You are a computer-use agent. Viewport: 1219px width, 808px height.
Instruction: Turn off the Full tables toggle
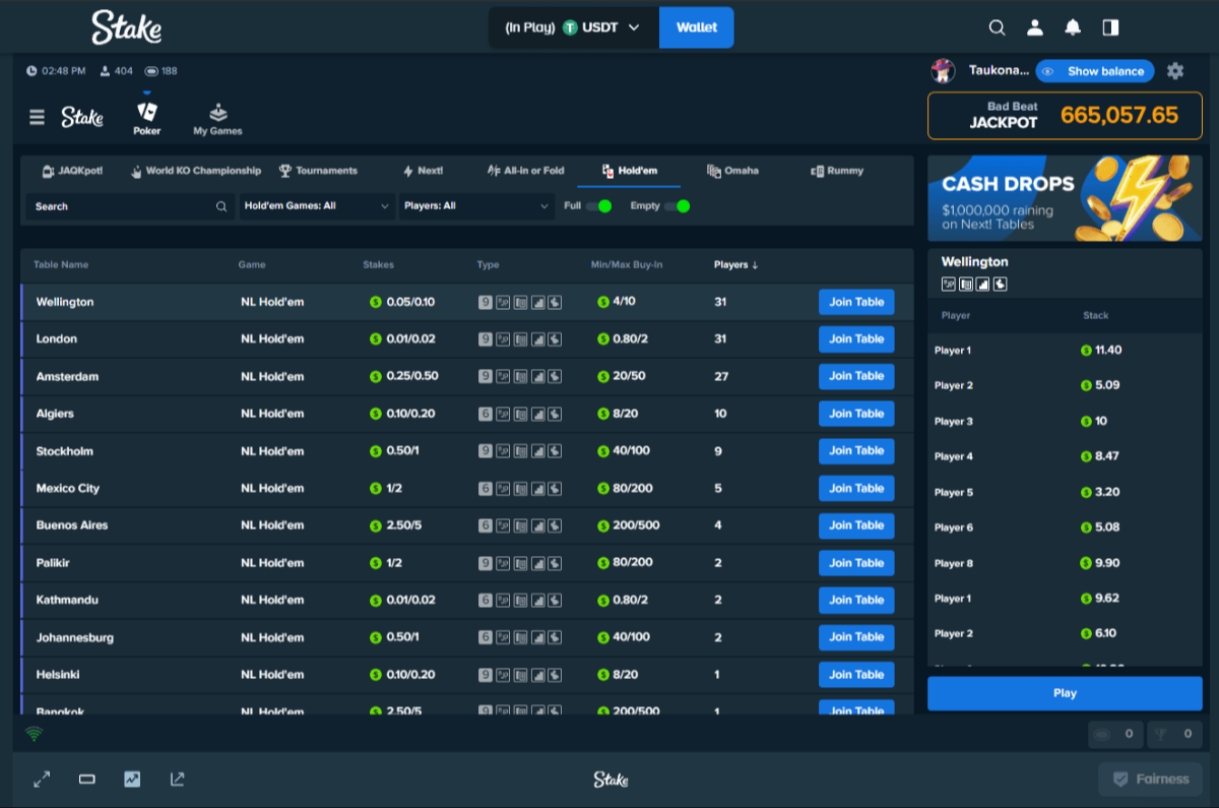(x=599, y=206)
